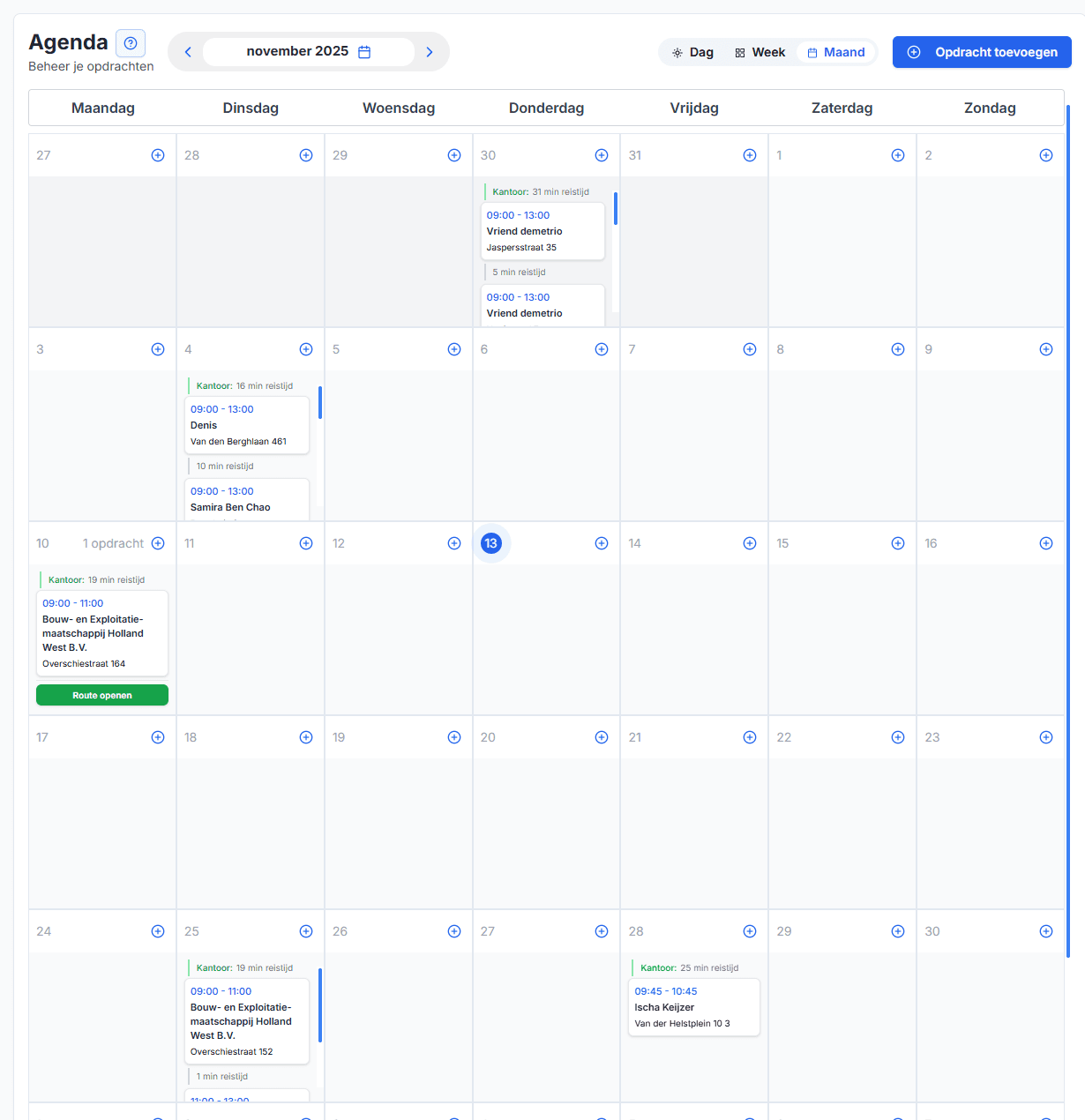Viewport: 1085px width, 1120px height.
Task: Click the plus icon on Friday 7
Action: [x=749, y=349]
